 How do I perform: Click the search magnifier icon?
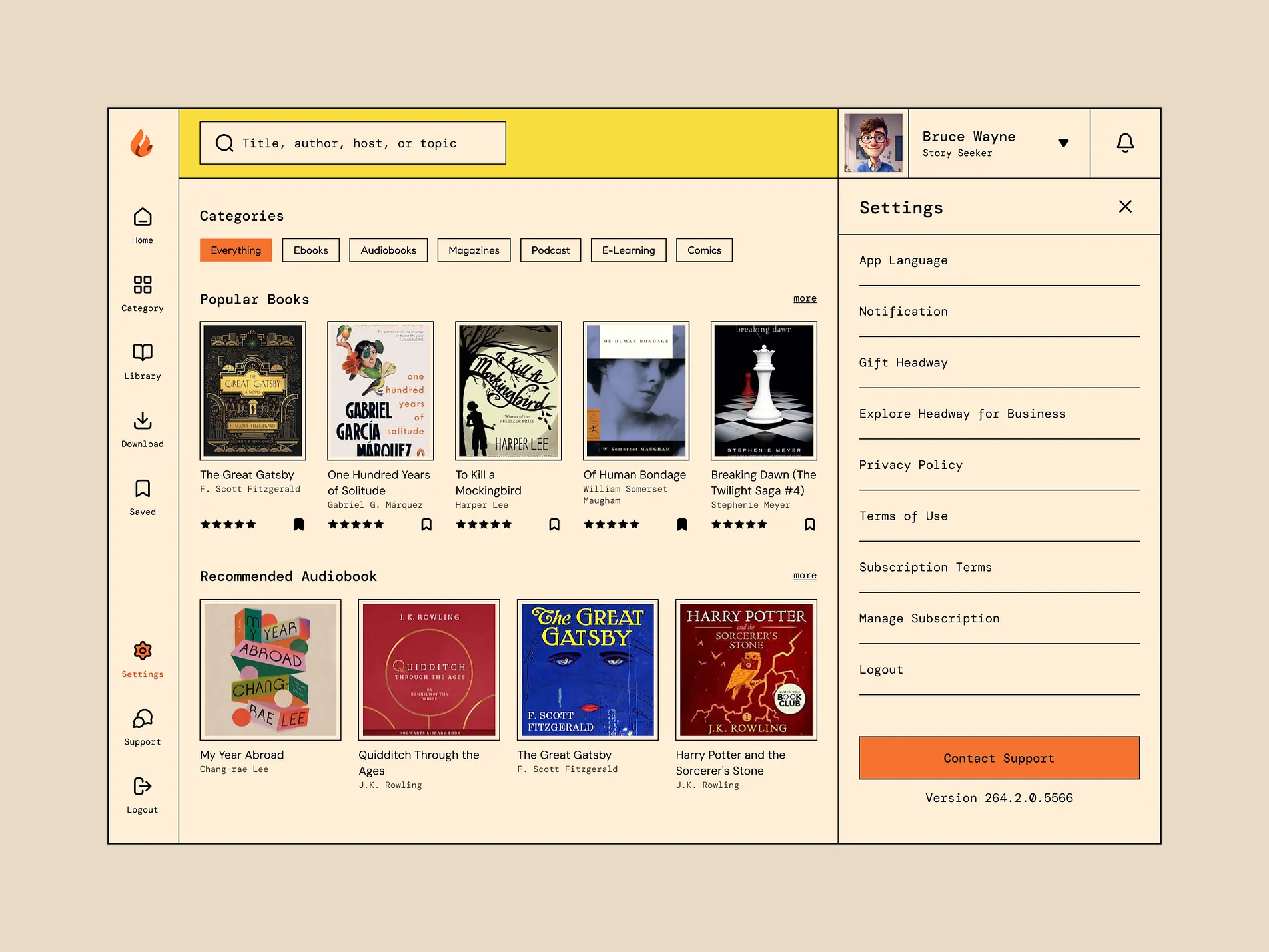click(224, 143)
